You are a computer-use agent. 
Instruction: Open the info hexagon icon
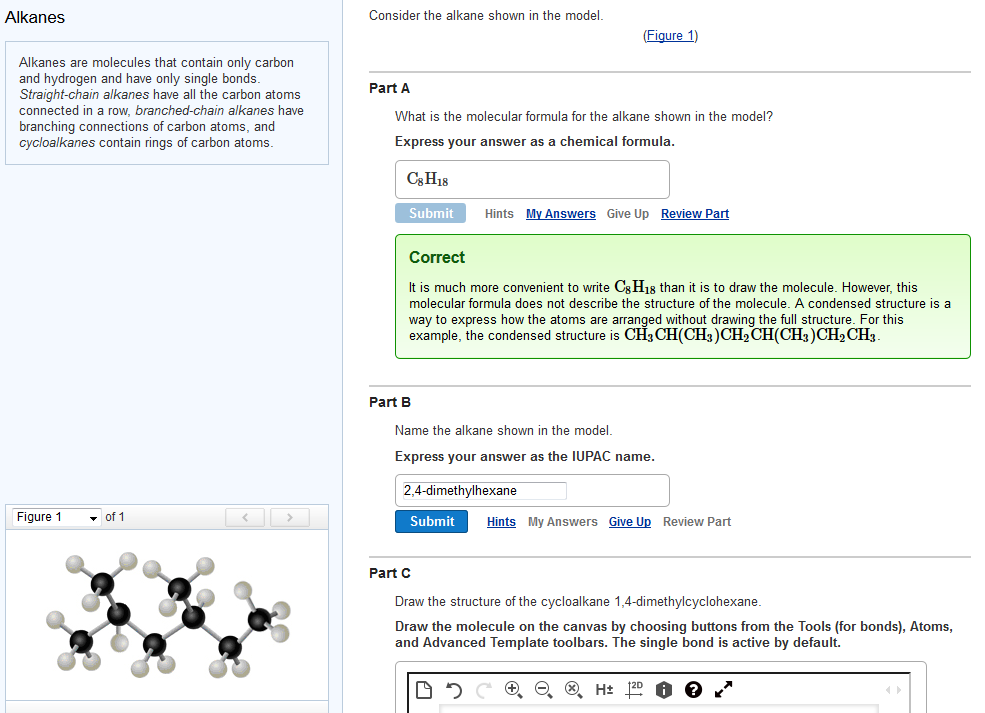(x=663, y=690)
